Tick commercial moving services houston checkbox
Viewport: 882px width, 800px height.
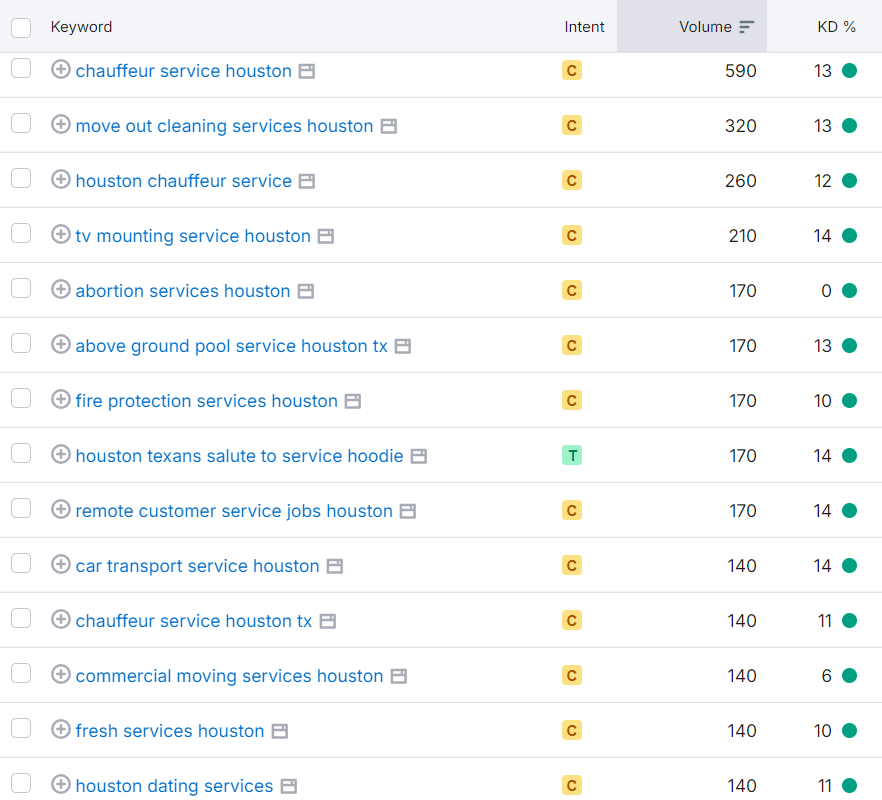click(21, 673)
